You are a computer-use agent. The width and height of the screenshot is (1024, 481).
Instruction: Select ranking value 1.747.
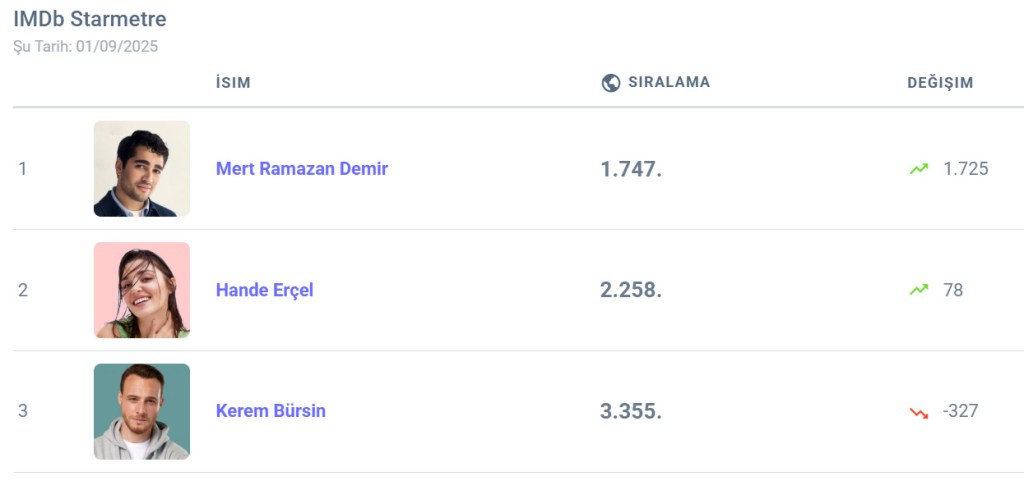coord(631,169)
